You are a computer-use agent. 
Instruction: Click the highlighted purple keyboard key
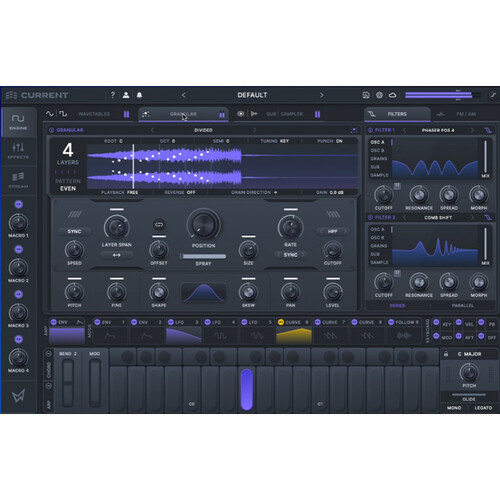click(x=247, y=389)
